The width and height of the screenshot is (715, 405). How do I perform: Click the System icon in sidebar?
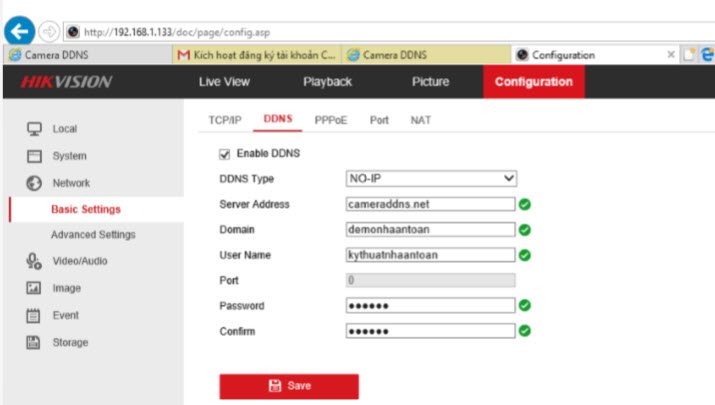coord(33,156)
